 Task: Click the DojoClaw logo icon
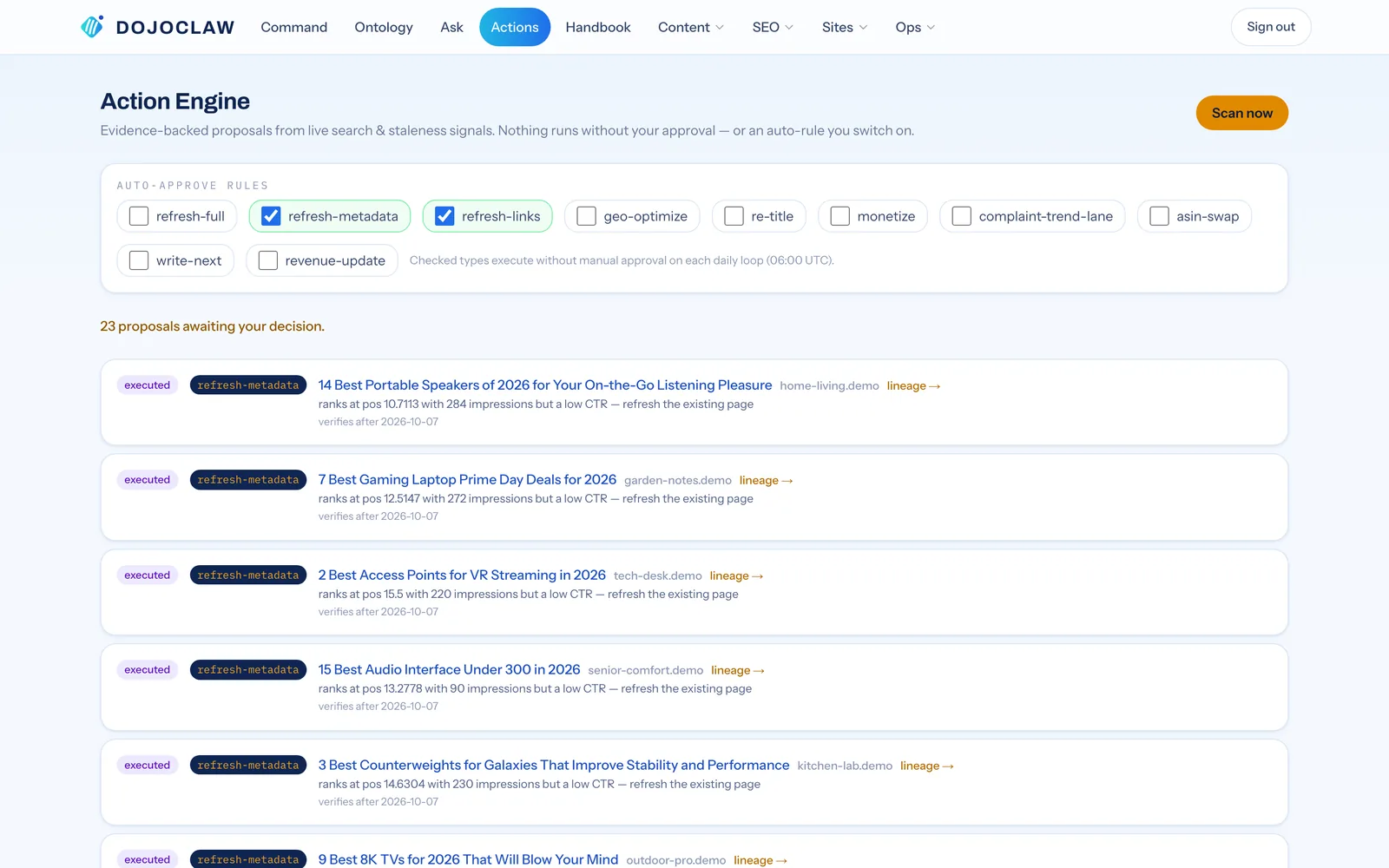pyautogui.click(x=92, y=27)
